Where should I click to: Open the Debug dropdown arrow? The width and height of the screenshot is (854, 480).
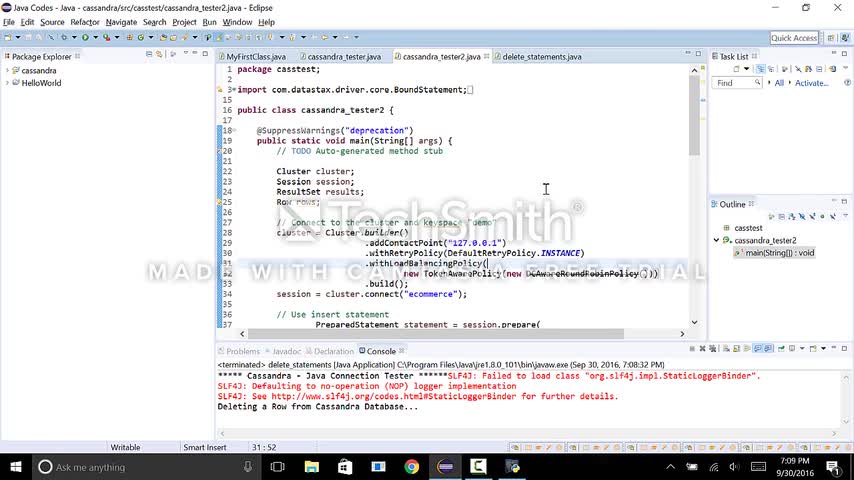pos(74,37)
